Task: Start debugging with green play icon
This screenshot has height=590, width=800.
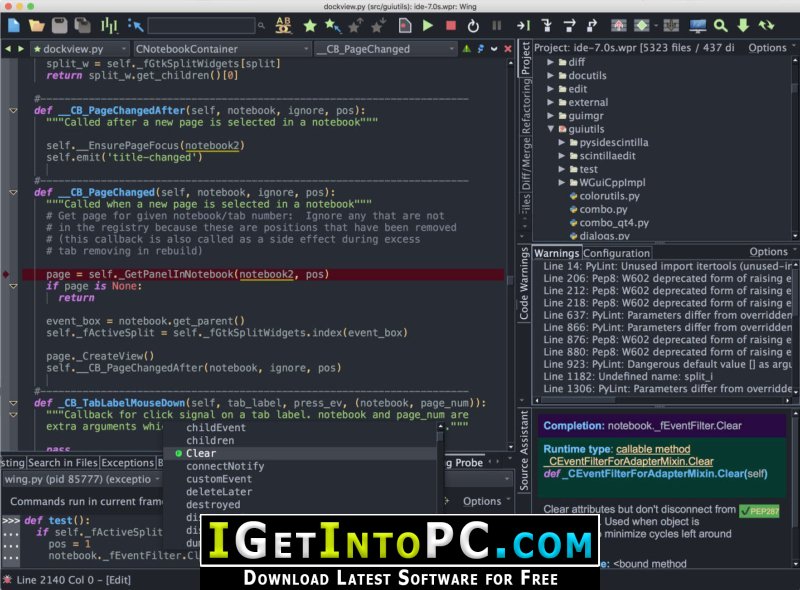Action: [428, 25]
